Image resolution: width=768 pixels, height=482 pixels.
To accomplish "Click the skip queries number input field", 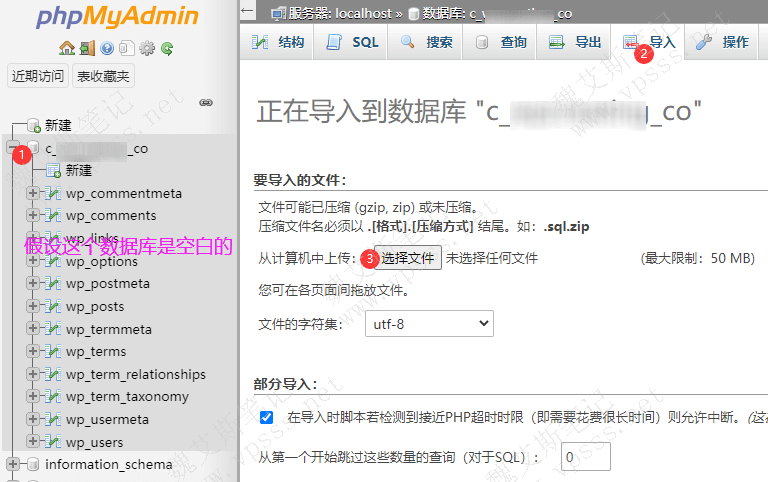I will coord(585,457).
